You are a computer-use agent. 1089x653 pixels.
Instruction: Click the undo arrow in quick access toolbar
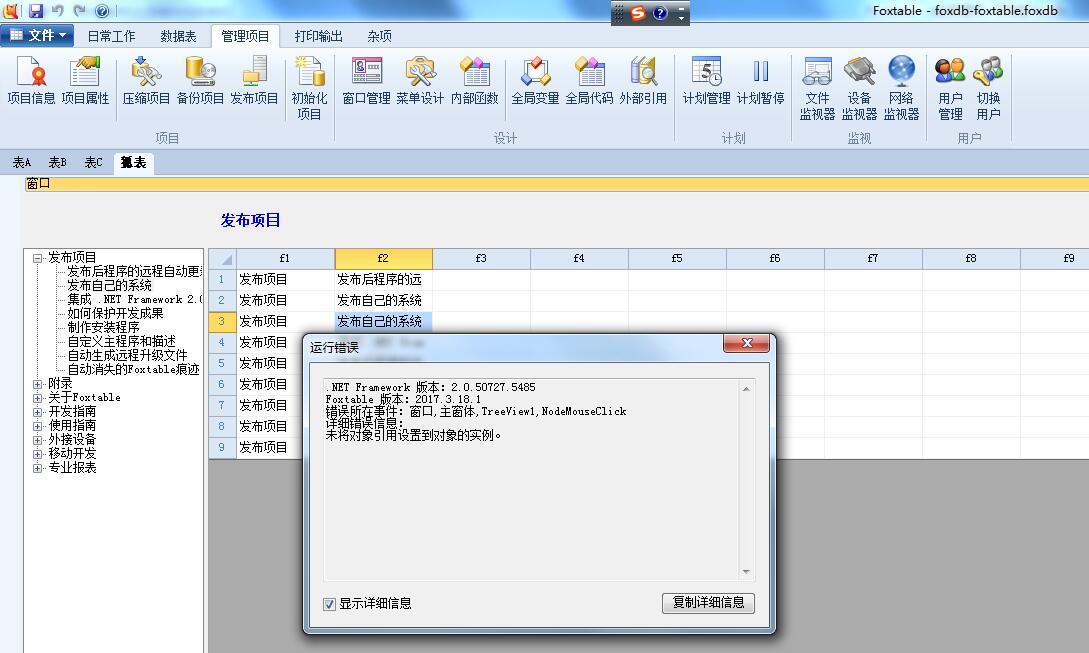pyautogui.click(x=58, y=10)
